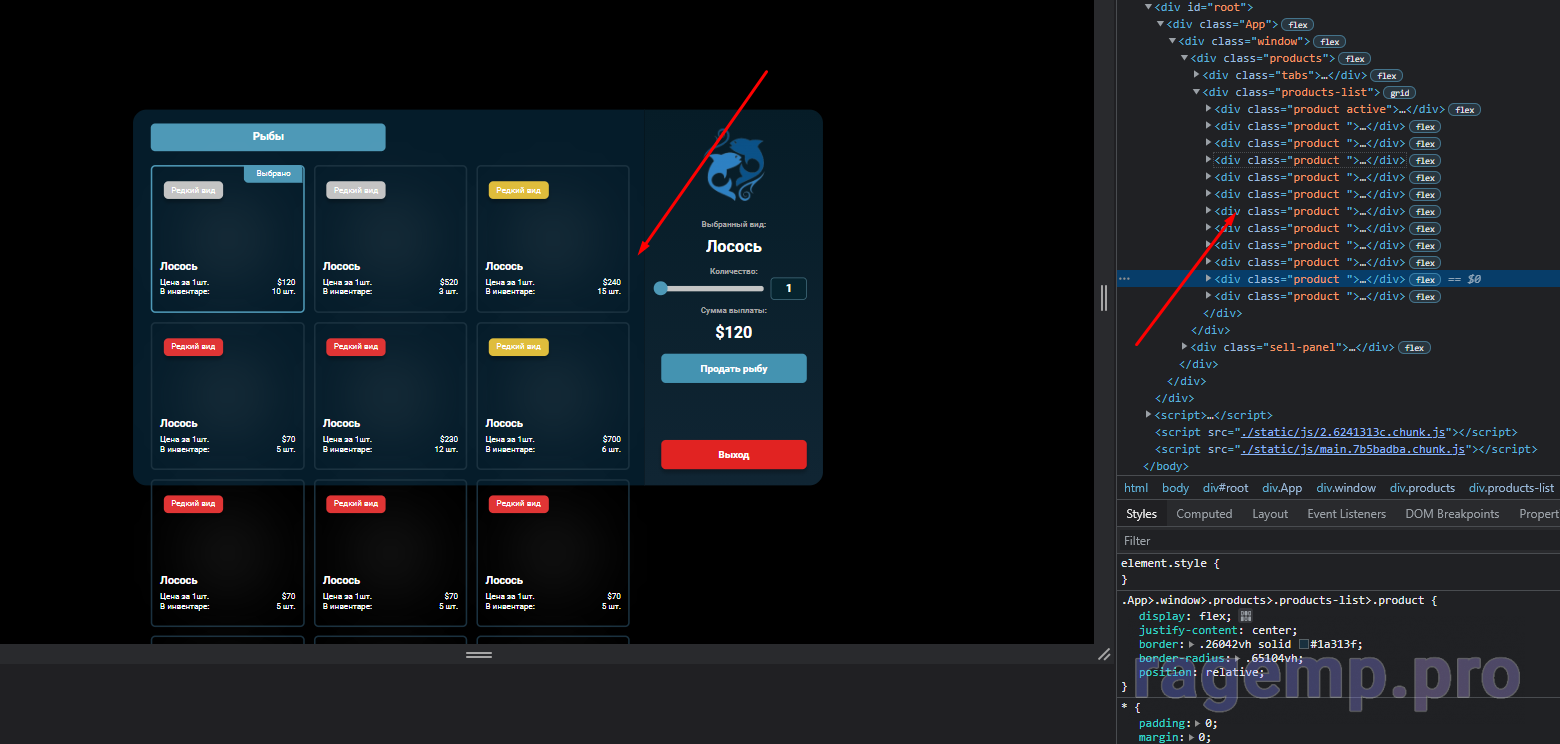Click the Редкий вид badge on the $700 card
The width and height of the screenshot is (1560, 744).
[x=518, y=347]
